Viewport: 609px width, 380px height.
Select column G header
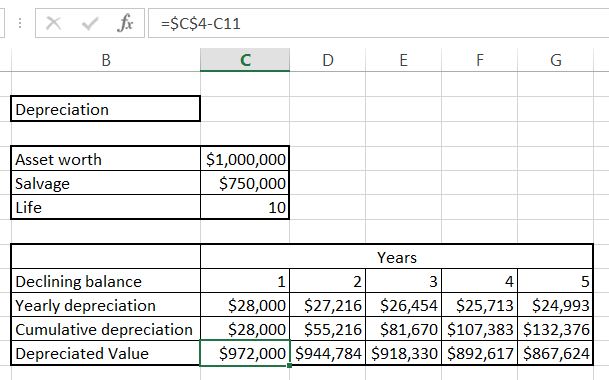tap(556, 60)
